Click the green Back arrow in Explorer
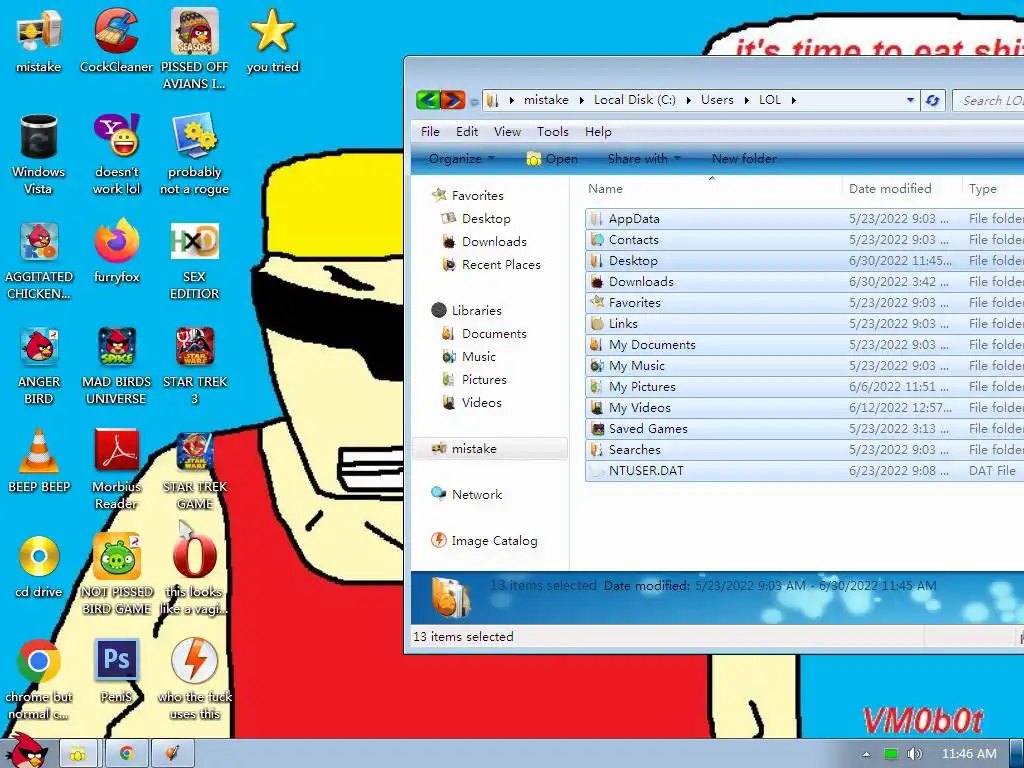Viewport: 1024px width, 768px height. point(428,100)
